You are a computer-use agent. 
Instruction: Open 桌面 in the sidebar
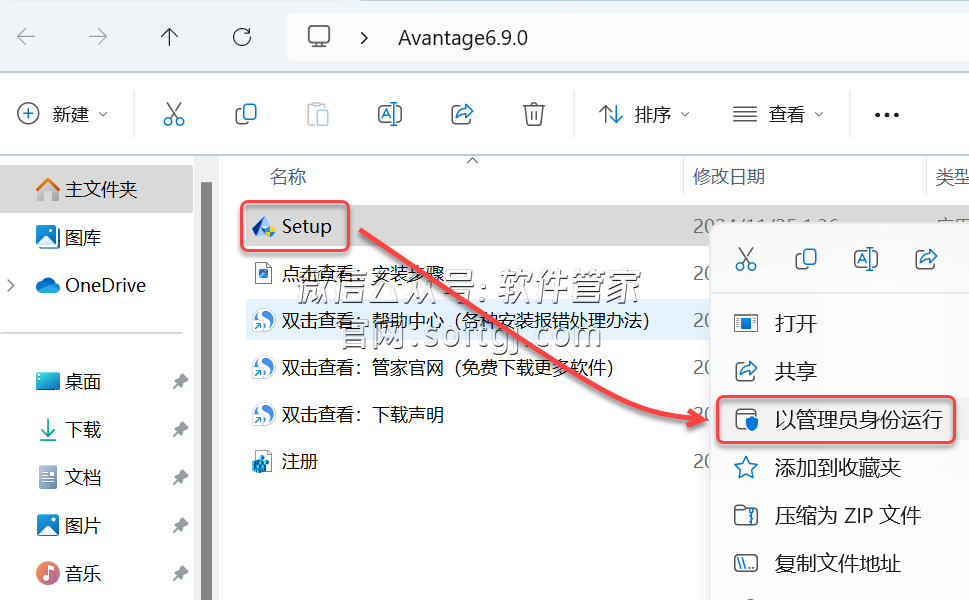(68, 382)
